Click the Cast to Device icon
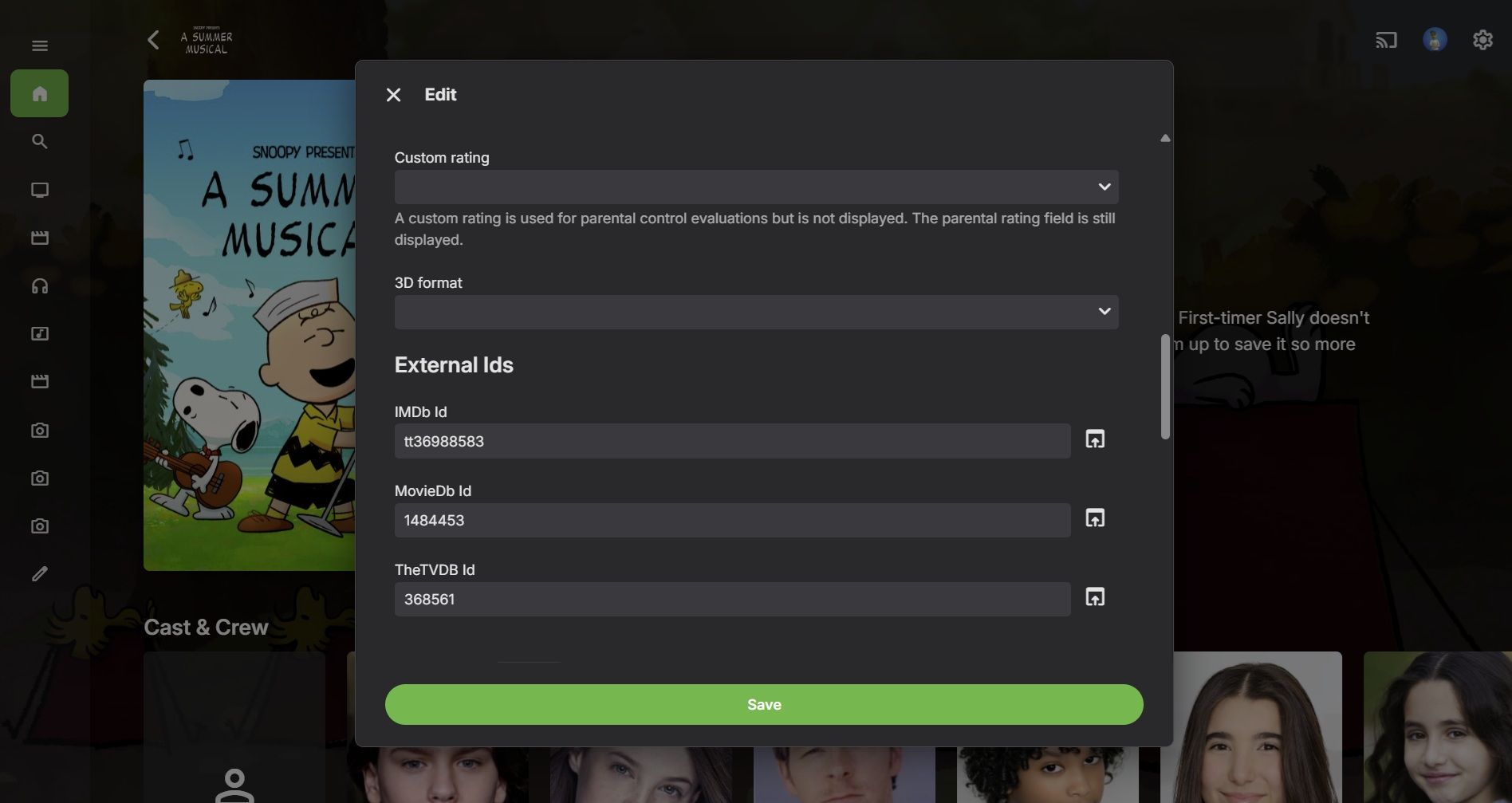This screenshot has height=803, width=1512. (x=1386, y=40)
